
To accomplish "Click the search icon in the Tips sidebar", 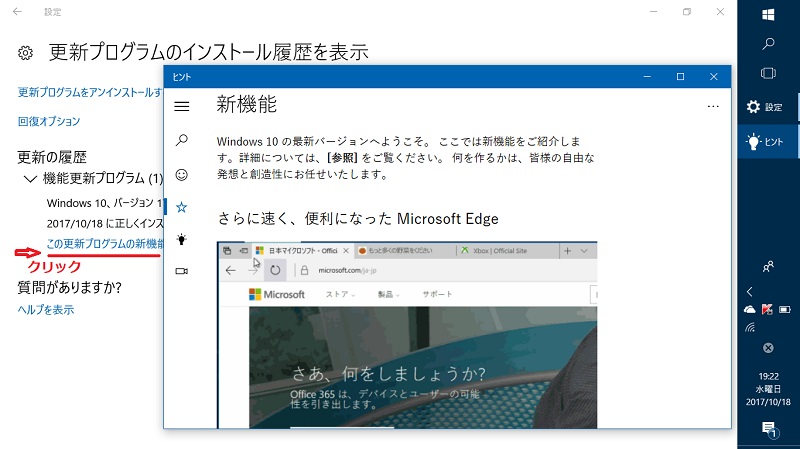I will (182, 140).
